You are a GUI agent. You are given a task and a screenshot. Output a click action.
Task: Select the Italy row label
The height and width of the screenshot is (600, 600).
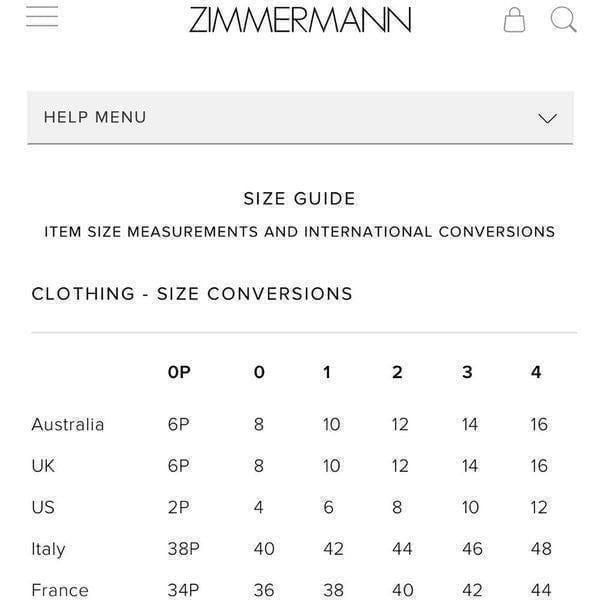coord(49,549)
